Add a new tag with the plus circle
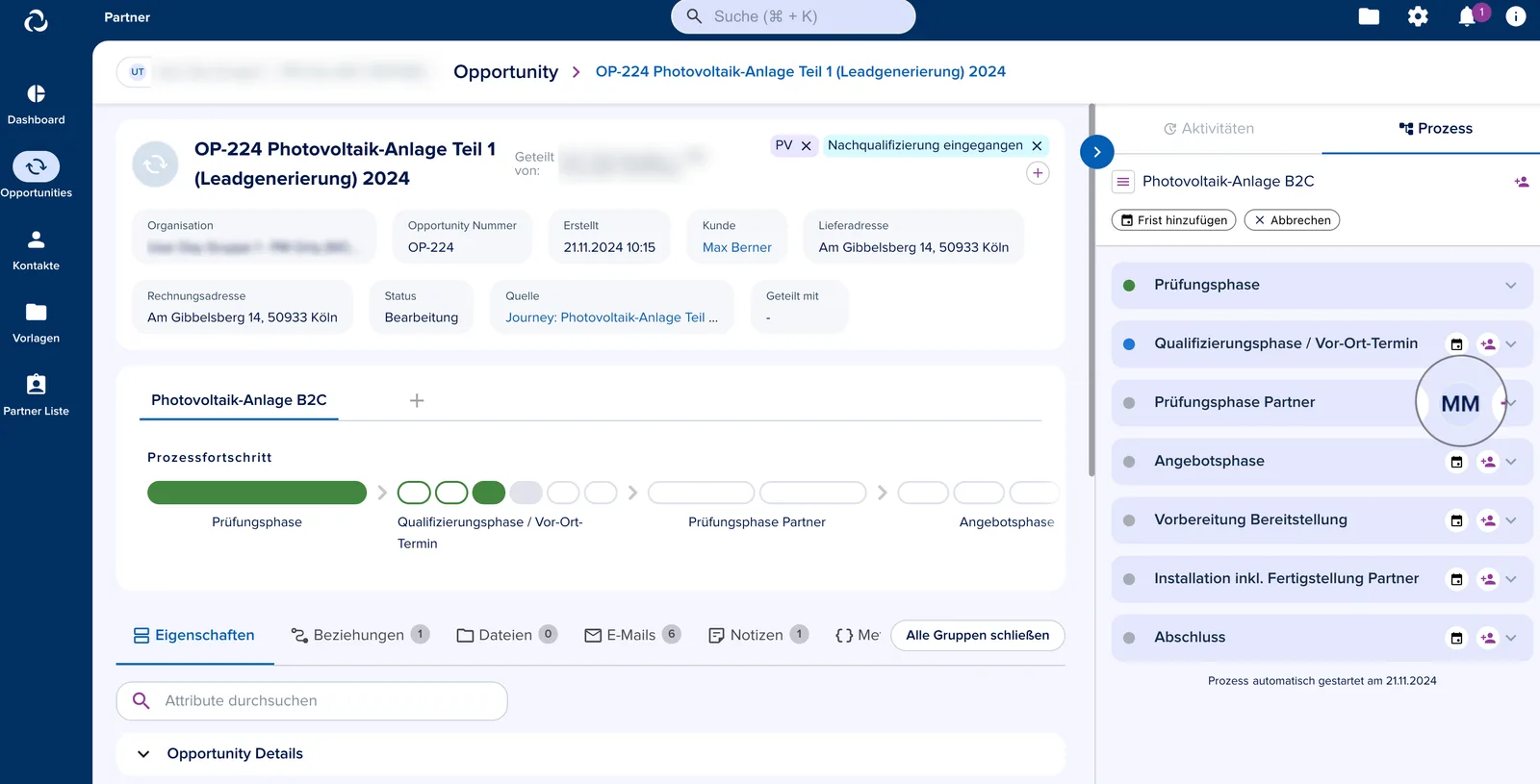This screenshot has height=784, width=1540. 1038,173
